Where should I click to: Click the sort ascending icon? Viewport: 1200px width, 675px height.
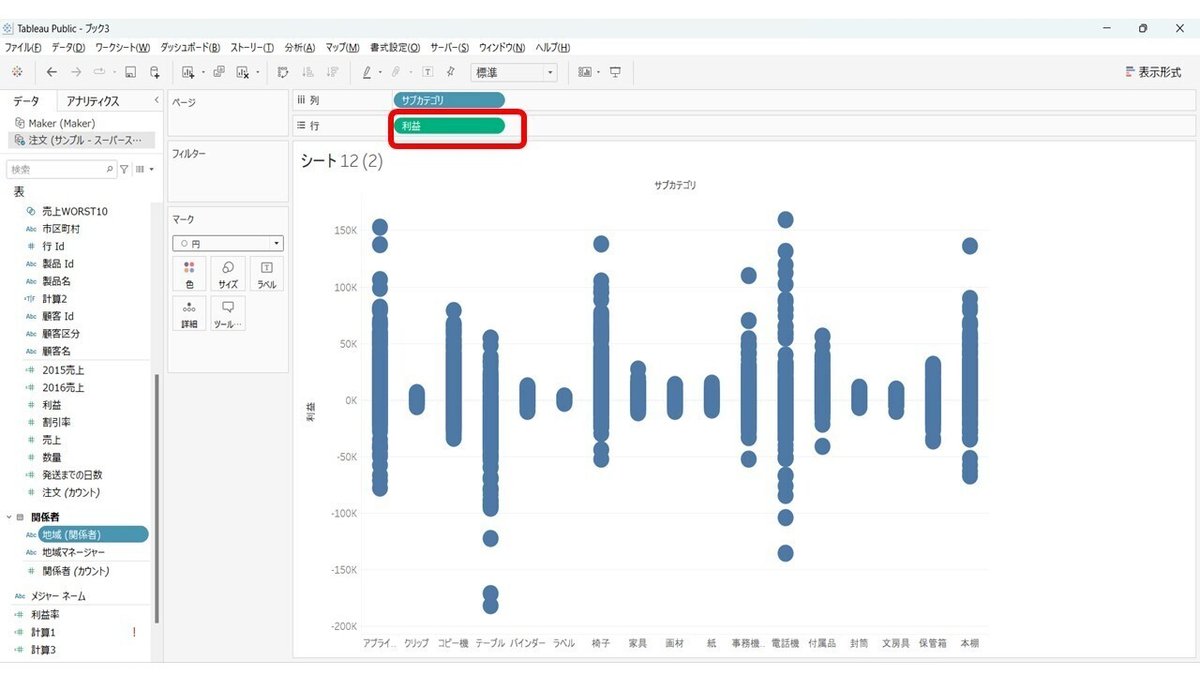(x=307, y=72)
